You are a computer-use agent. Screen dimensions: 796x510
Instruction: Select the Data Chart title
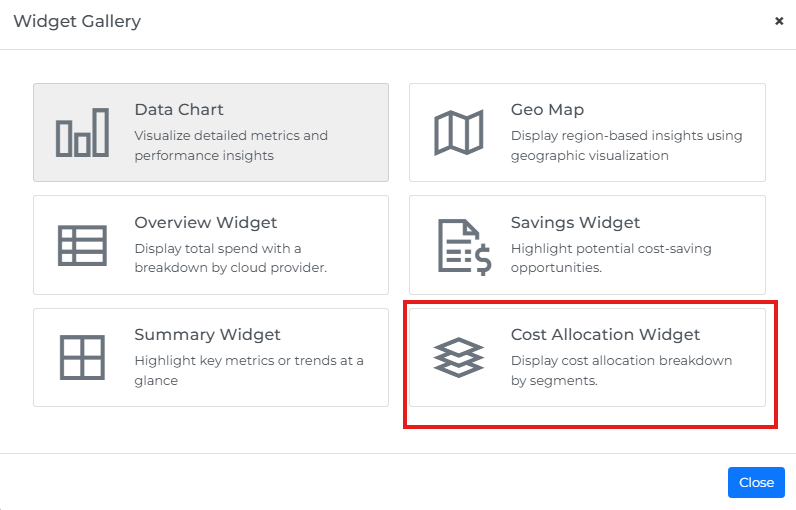pos(179,110)
